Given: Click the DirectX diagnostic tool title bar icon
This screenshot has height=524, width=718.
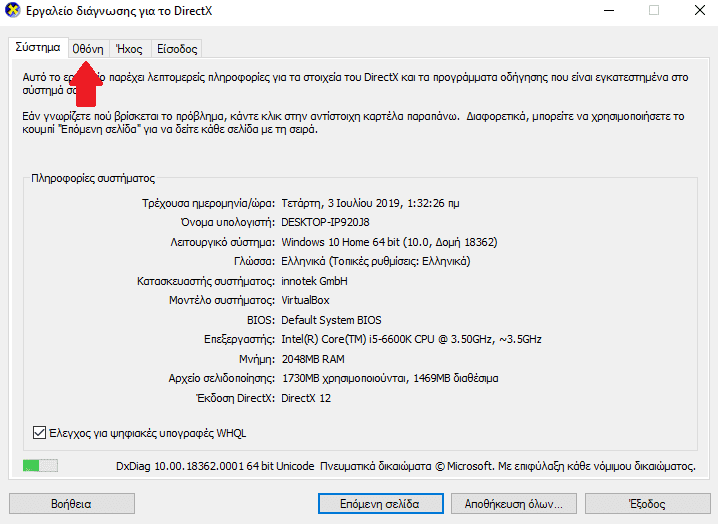Looking at the screenshot, I should click(x=12, y=10).
